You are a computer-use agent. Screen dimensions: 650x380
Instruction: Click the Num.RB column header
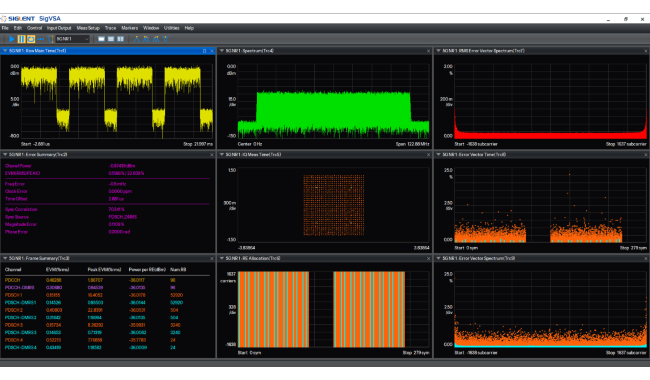(x=178, y=270)
